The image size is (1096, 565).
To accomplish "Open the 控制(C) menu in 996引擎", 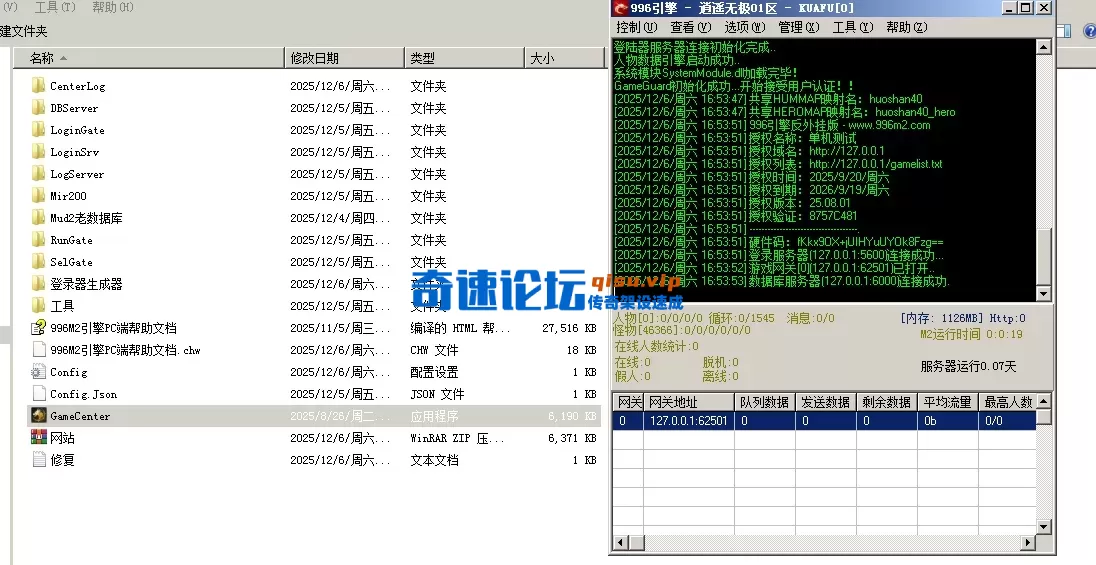I will click(x=636, y=27).
